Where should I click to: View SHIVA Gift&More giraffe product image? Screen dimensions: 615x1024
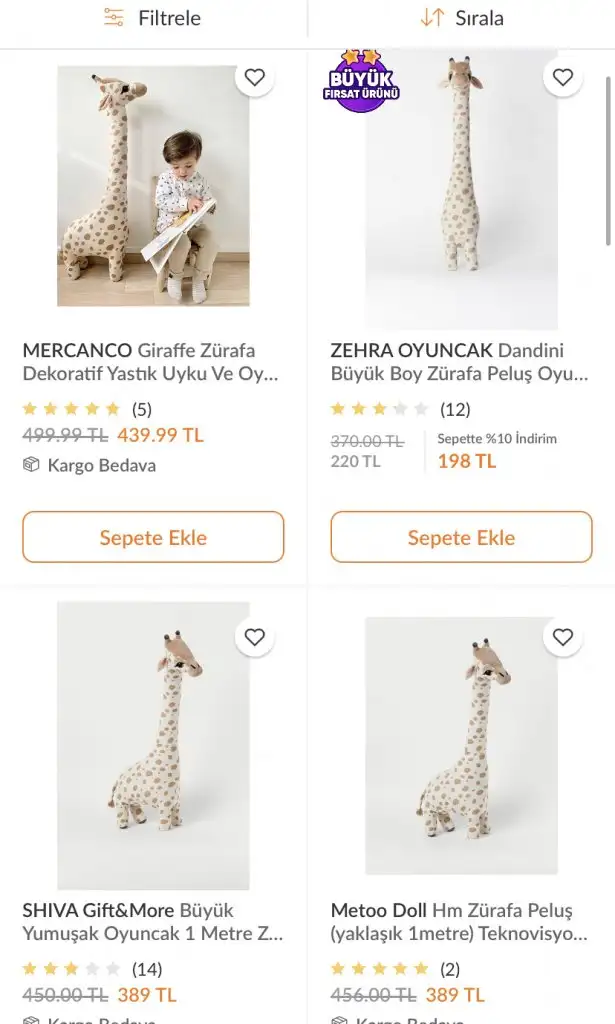click(153, 745)
